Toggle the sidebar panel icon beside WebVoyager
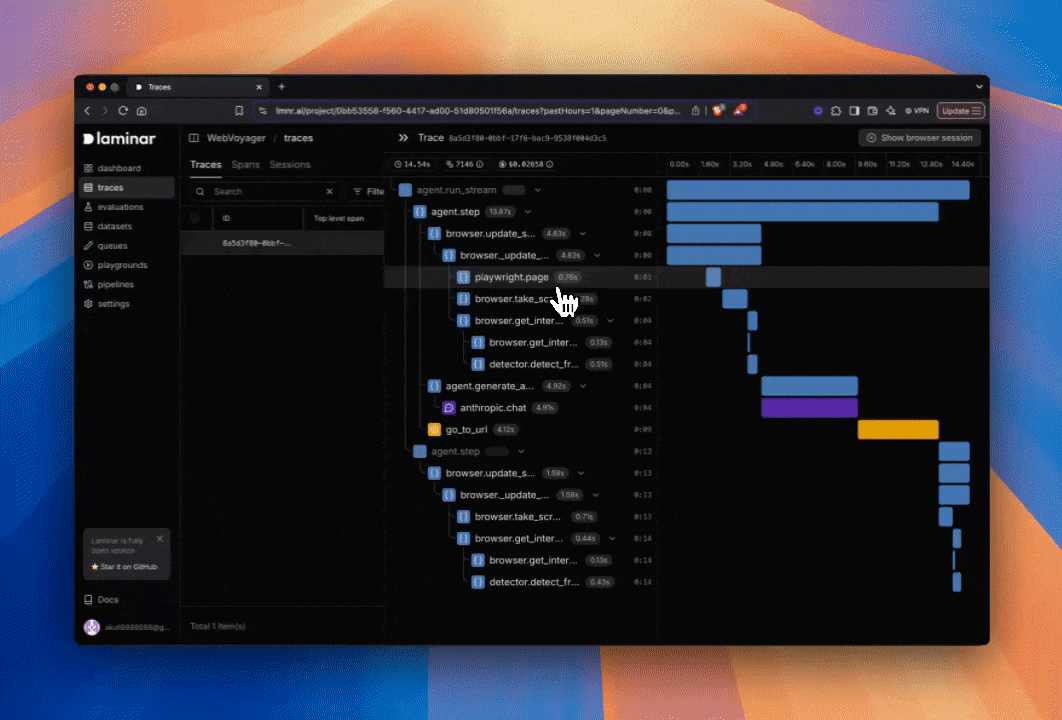This screenshot has width=1062, height=720. coord(194,138)
